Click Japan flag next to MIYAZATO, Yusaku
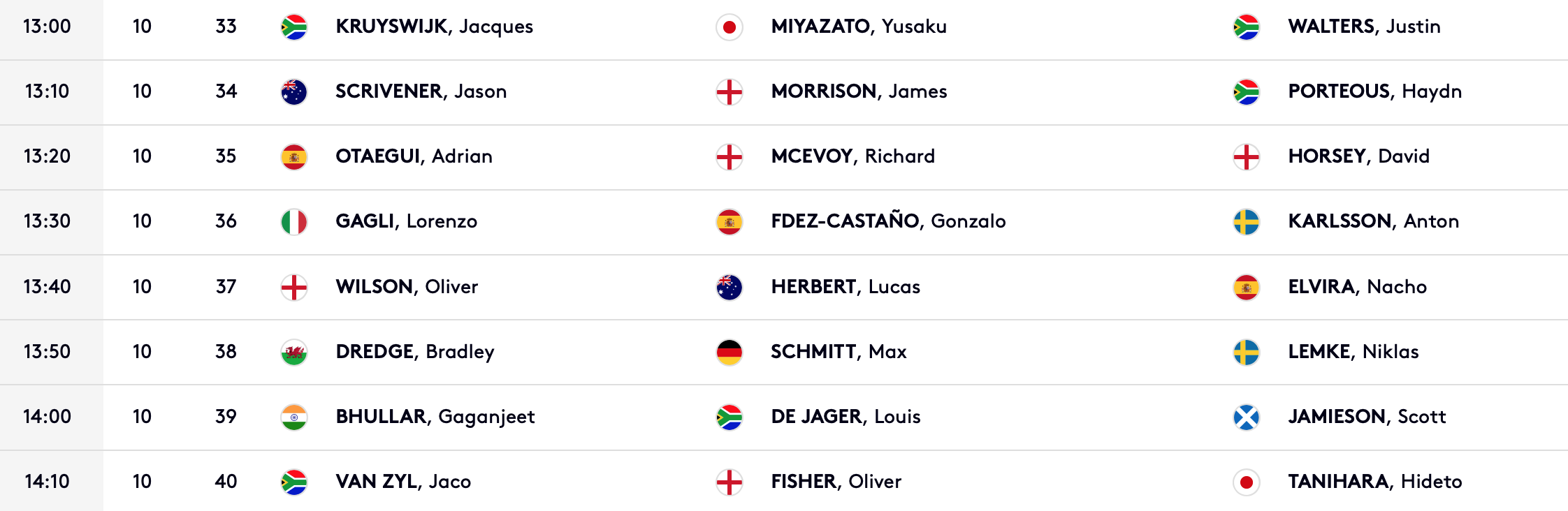1568x511 pixels. (x=729, y=27)
